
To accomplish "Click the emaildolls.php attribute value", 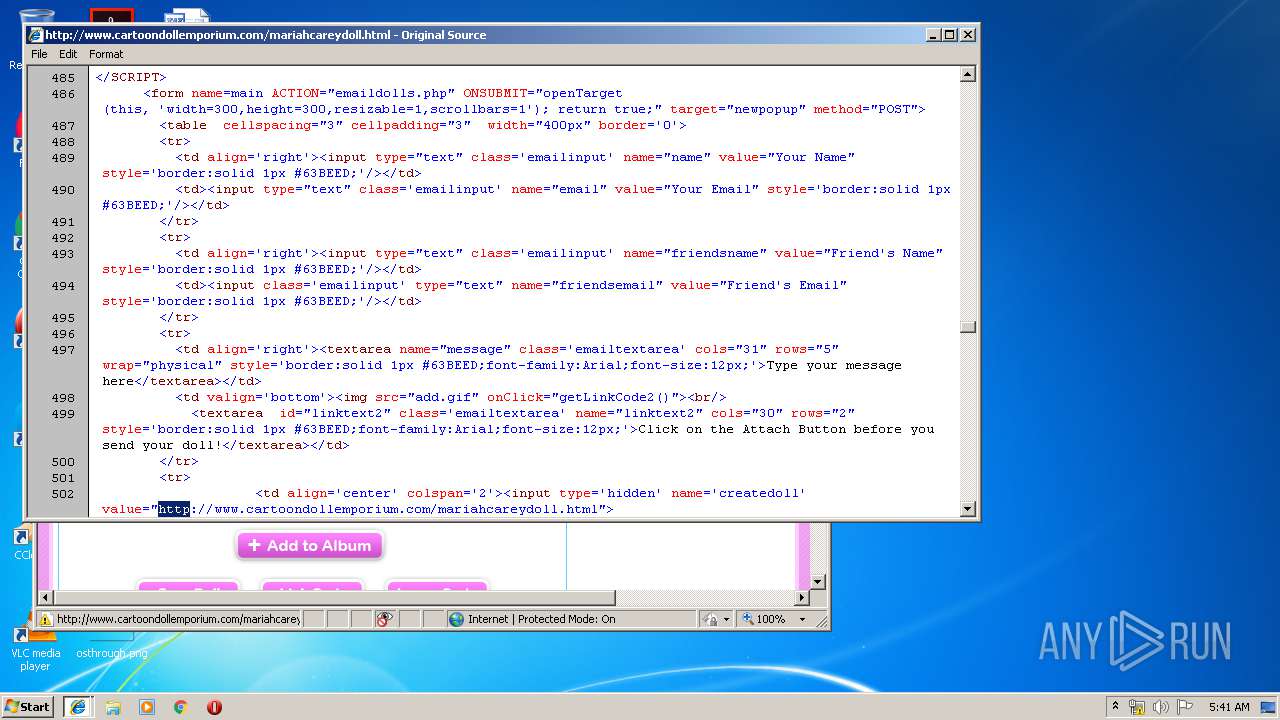I will [391, 94].
